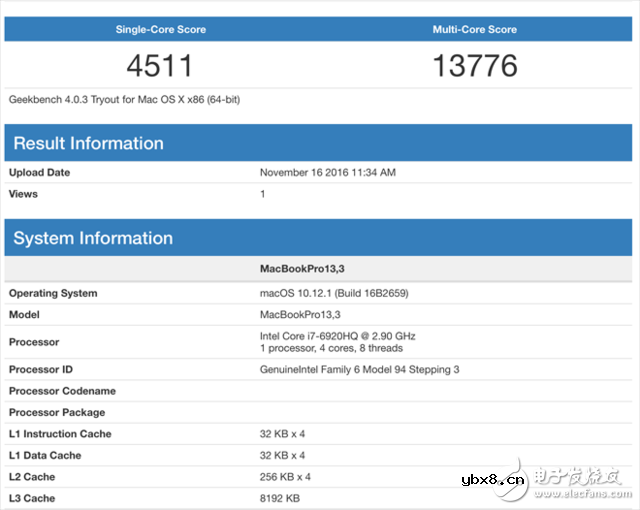Select the 1 processor, 4 cores, 8 threads text
640x510 pixels.
pyautogui.click(x=331, y=348)
